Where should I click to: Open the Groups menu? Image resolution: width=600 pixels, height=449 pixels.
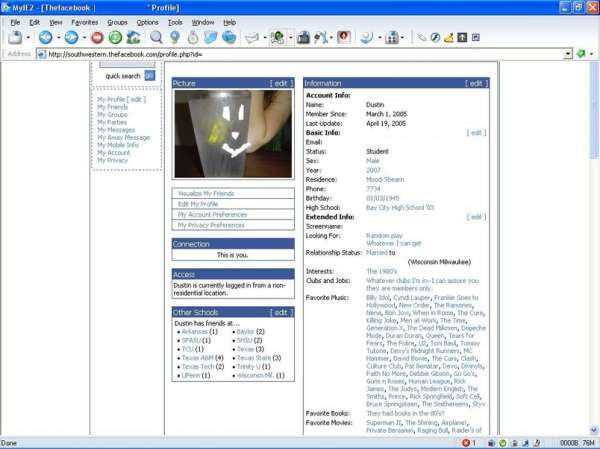(x=117, y=21)
